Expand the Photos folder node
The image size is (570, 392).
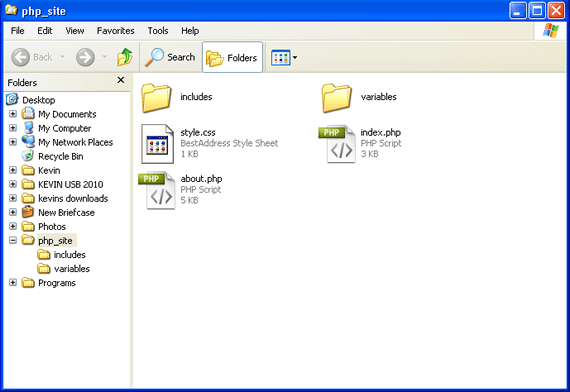click(13, 227)
